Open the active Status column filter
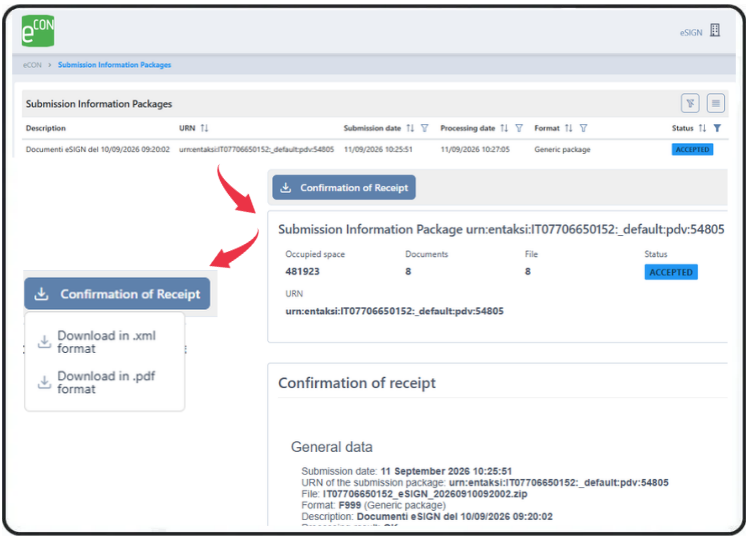 717,128
